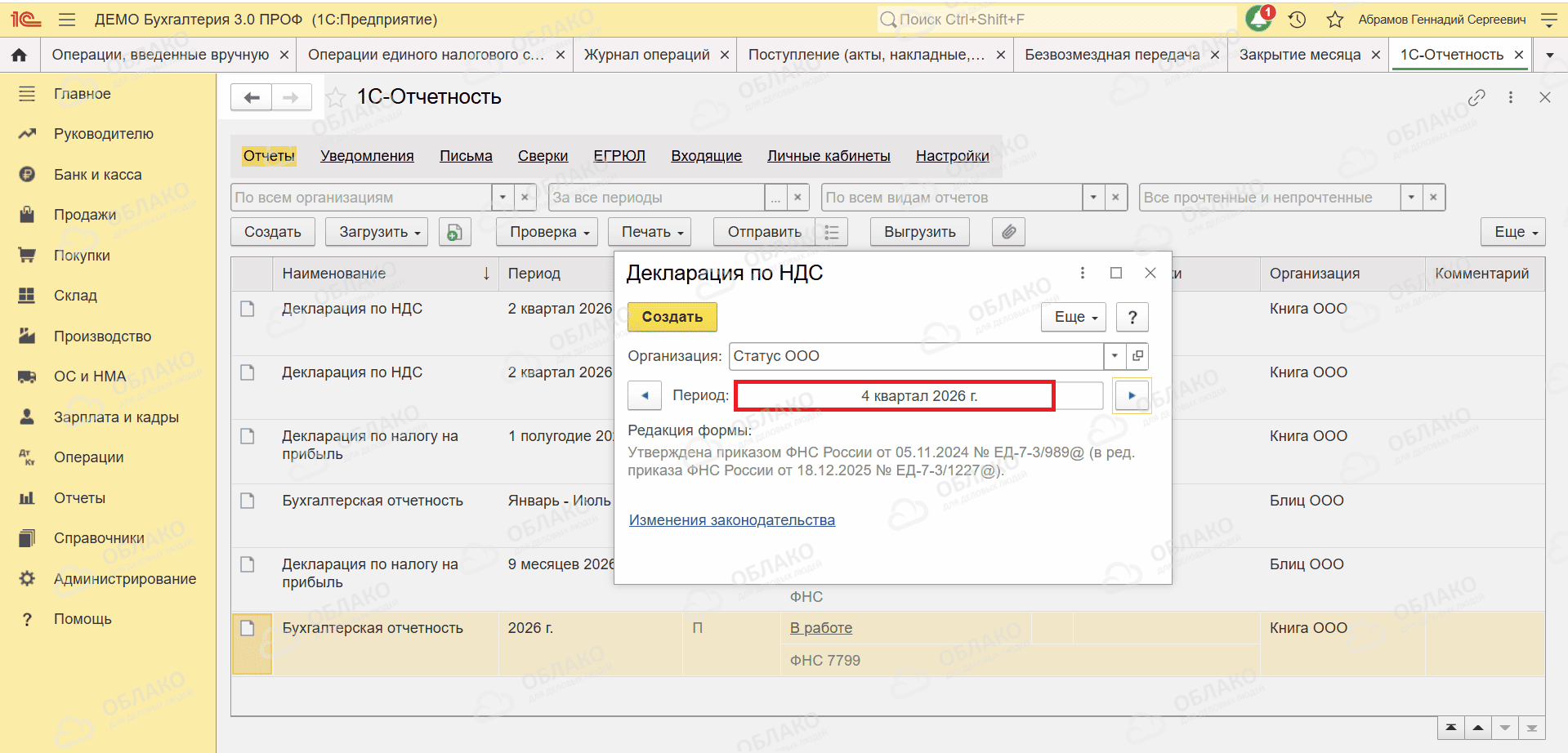Image resolution: width=1568 pixels, height=753 pixels.
Task: Open favorites star in the top bar
Action: (1335, 20)
